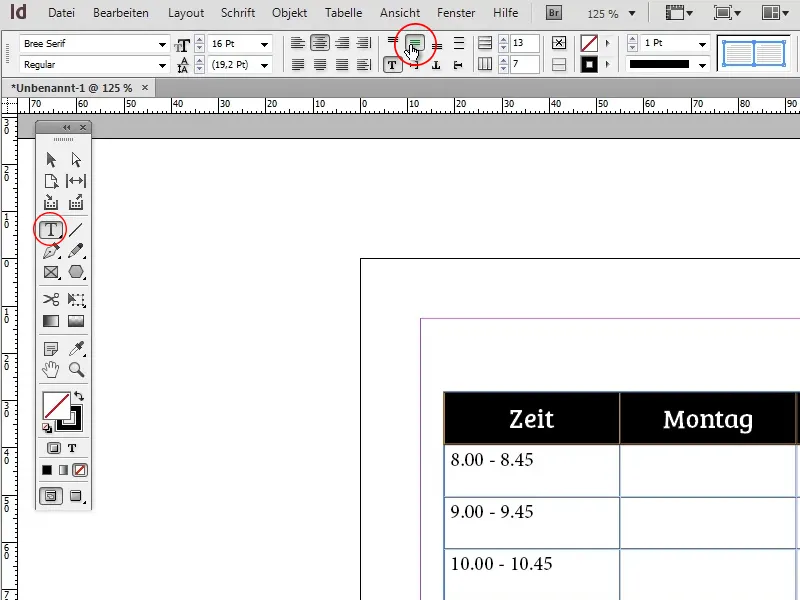Click the merge cells icon
The image size is (800, 600).
pos(559,43)
